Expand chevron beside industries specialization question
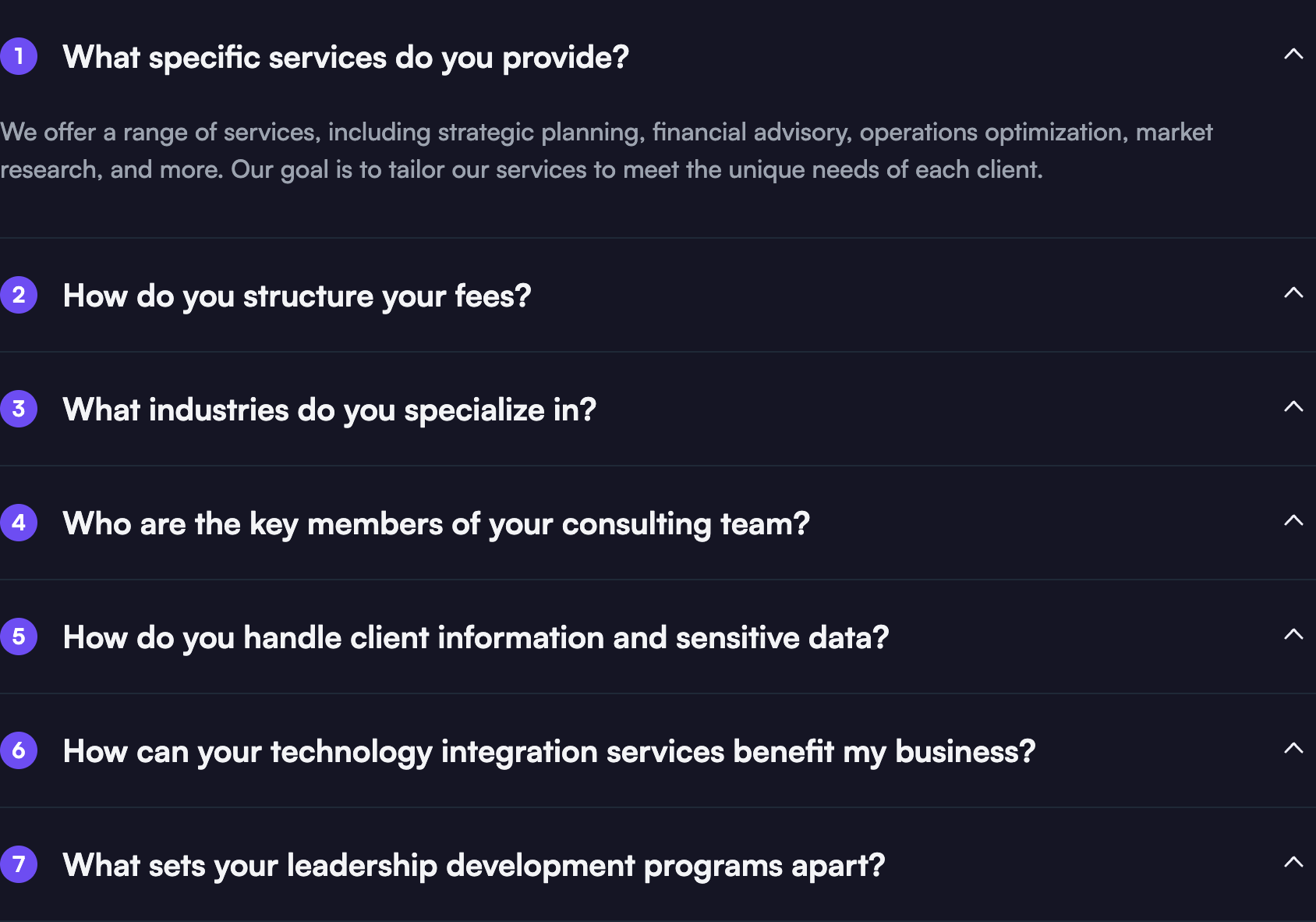This screenshot has width=1316, height=922. pyautogui.click(x=1293, y=407)
